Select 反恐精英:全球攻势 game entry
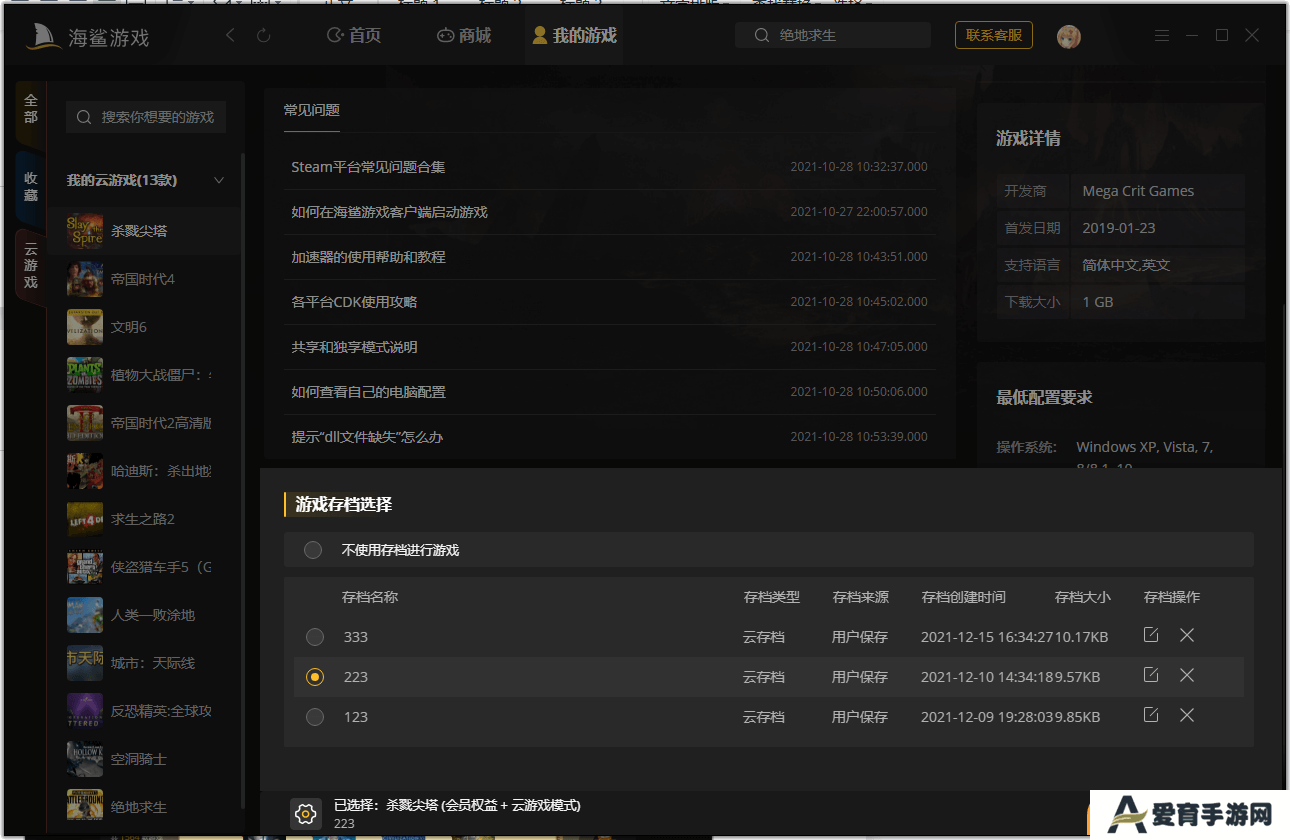This screenshot has width=1290, height=840. pyautogui.click(x=146, y=711)
